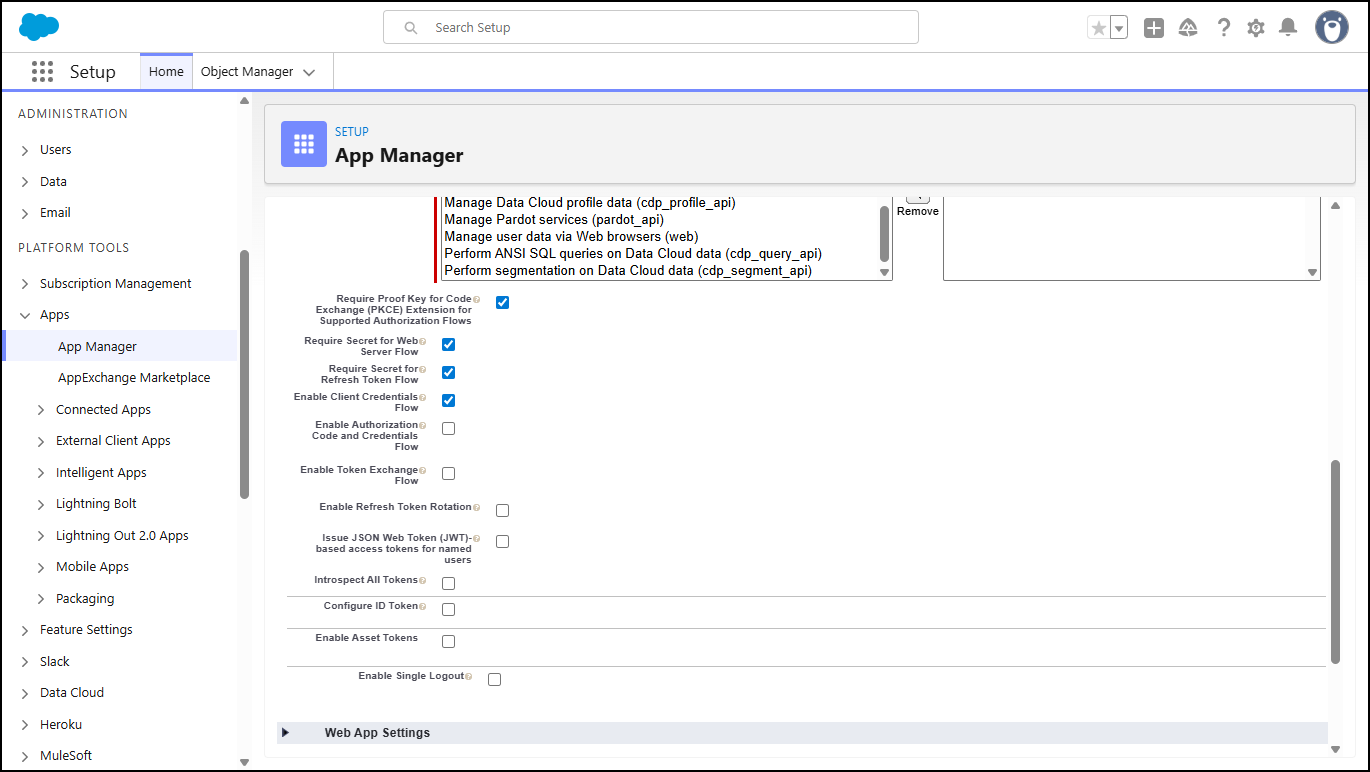Enable Refresh Token Rotation checkbox
This screenshot has width=1370, height=772.
pos(503,510)
